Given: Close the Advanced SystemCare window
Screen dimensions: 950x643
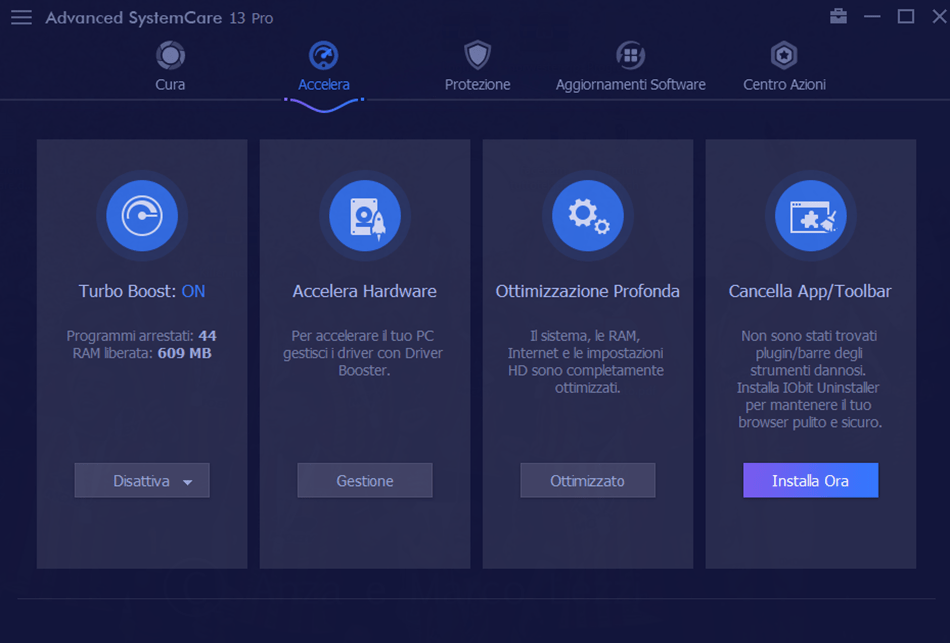Looking at the screenshot, I should pos(939,16).
